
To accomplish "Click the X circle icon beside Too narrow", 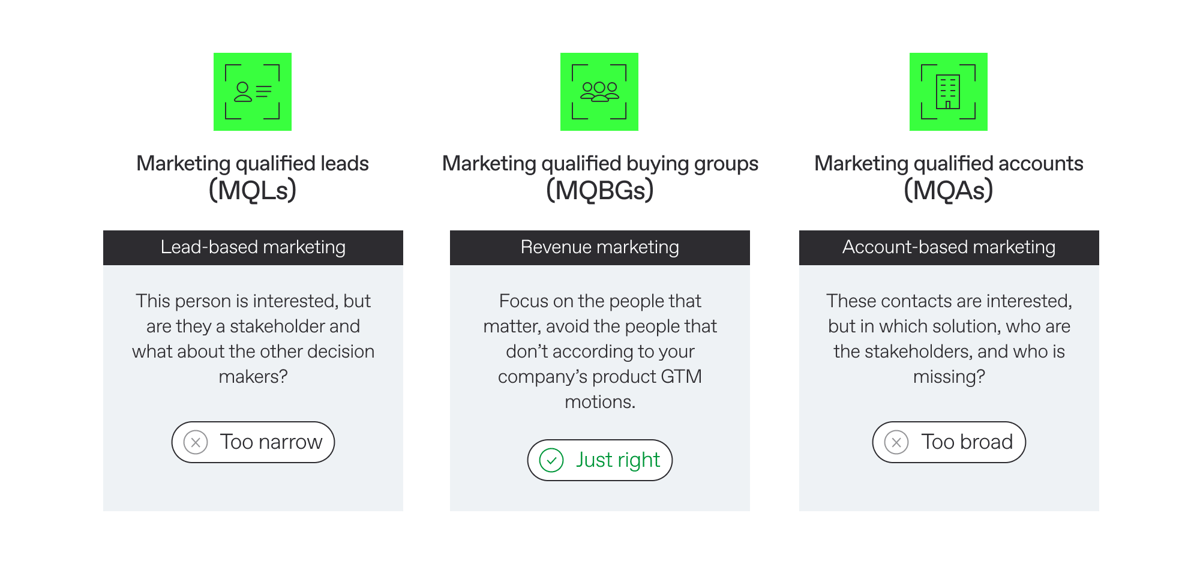I will click(x=196, y=442).
